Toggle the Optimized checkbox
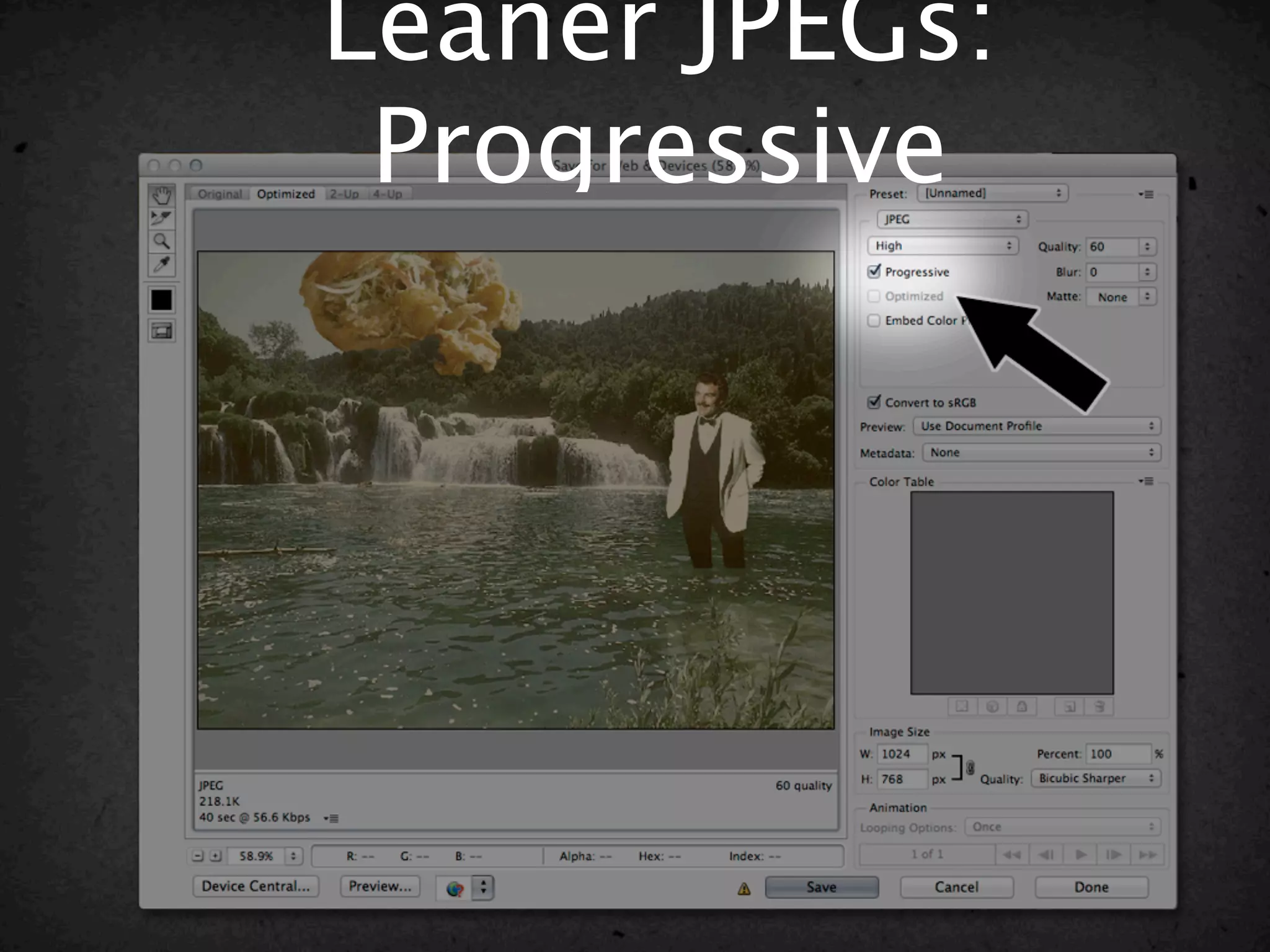 pos(874,296)
